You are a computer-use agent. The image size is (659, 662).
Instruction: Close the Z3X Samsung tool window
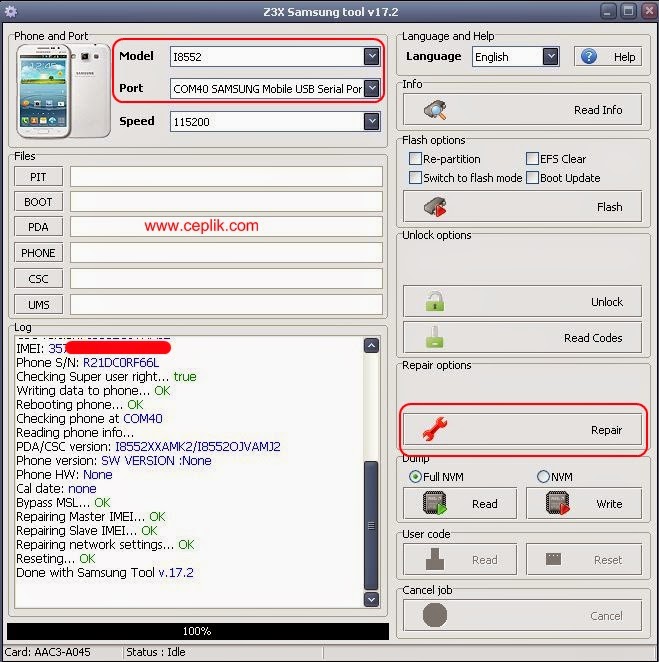[x=649, y=11]
